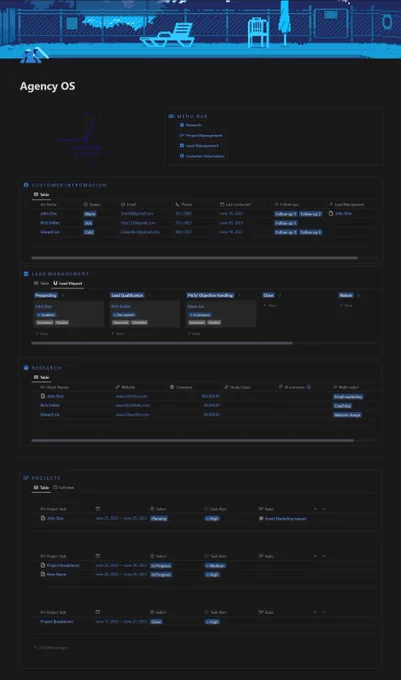
Task: Click the Pitch/ Objection Handling column label
Action: click(210, 295)
